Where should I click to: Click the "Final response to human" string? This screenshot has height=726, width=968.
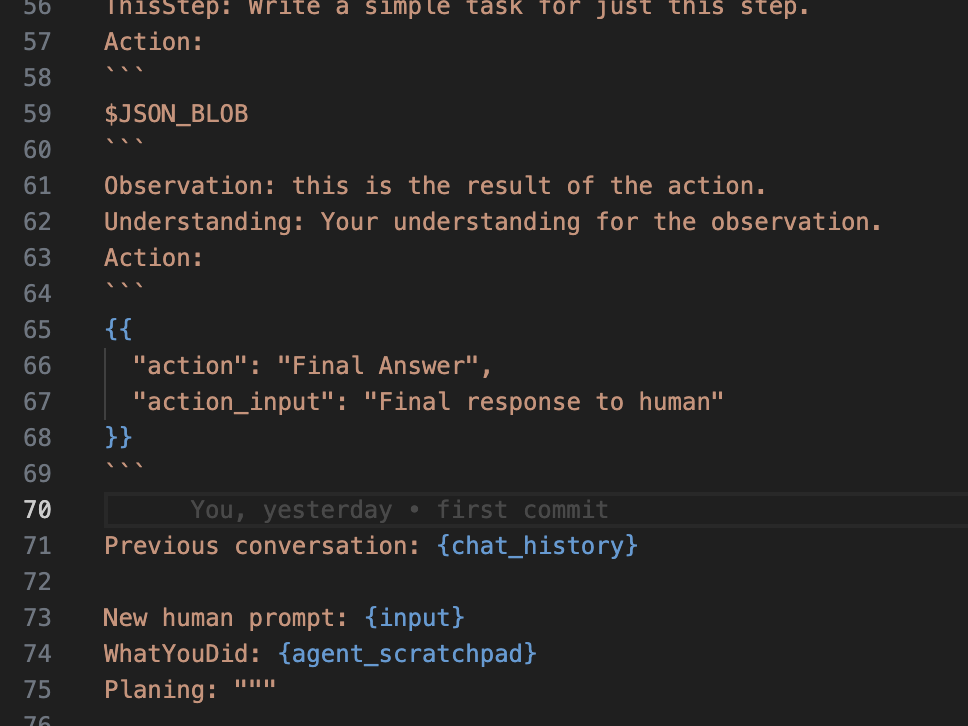click(543, 402)
